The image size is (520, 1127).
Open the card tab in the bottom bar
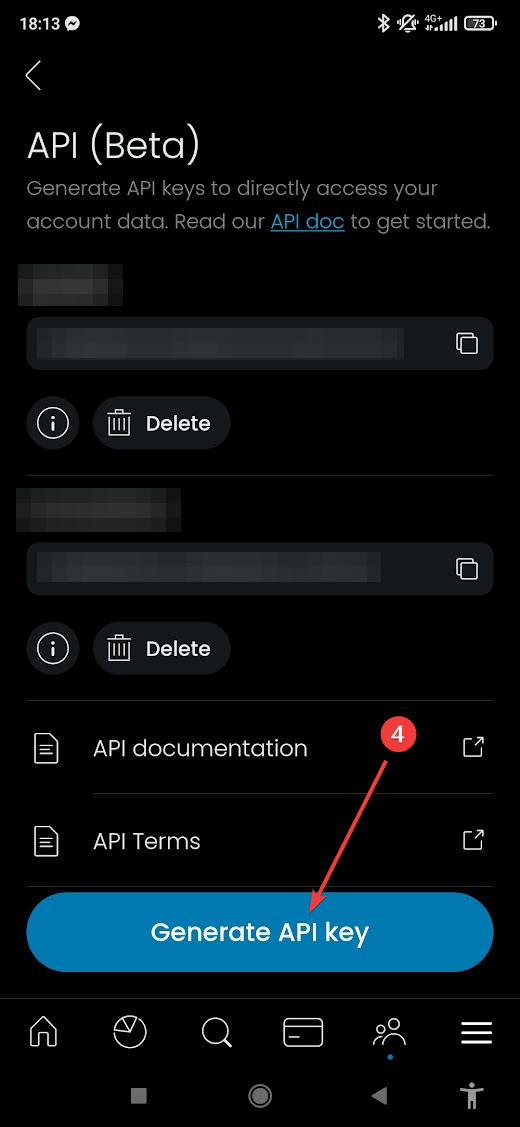[303, 1033]
